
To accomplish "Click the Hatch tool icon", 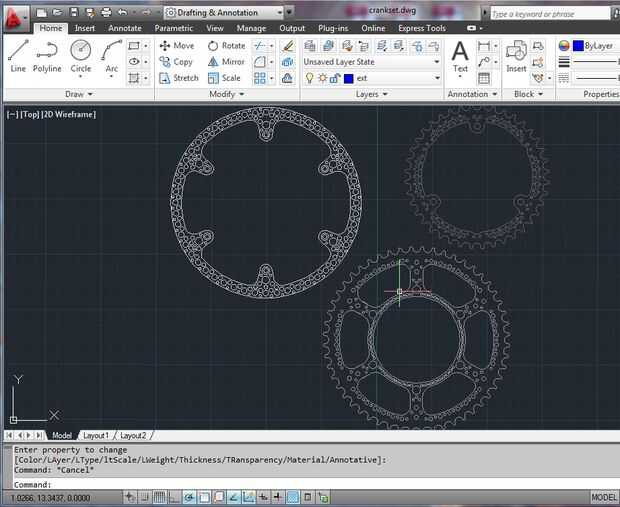I will (x=134, y=78).
